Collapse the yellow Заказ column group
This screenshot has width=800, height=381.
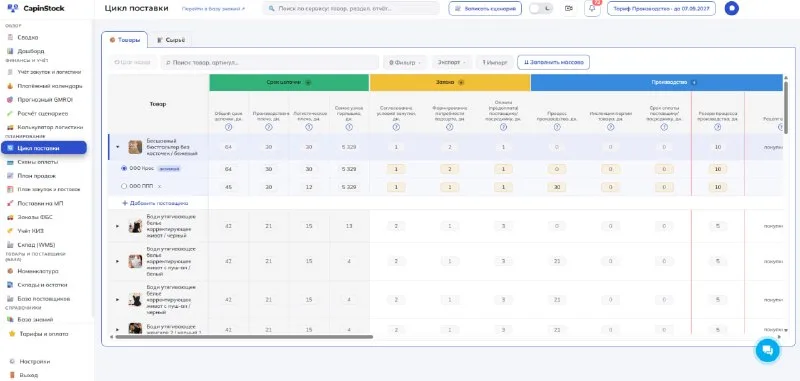pos(461,83)
